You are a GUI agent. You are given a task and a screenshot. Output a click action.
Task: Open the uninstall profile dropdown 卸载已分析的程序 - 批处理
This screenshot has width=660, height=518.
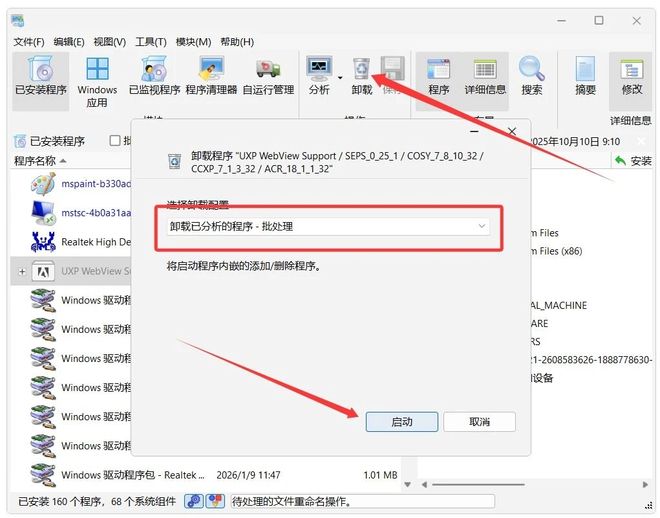point(328,226)
